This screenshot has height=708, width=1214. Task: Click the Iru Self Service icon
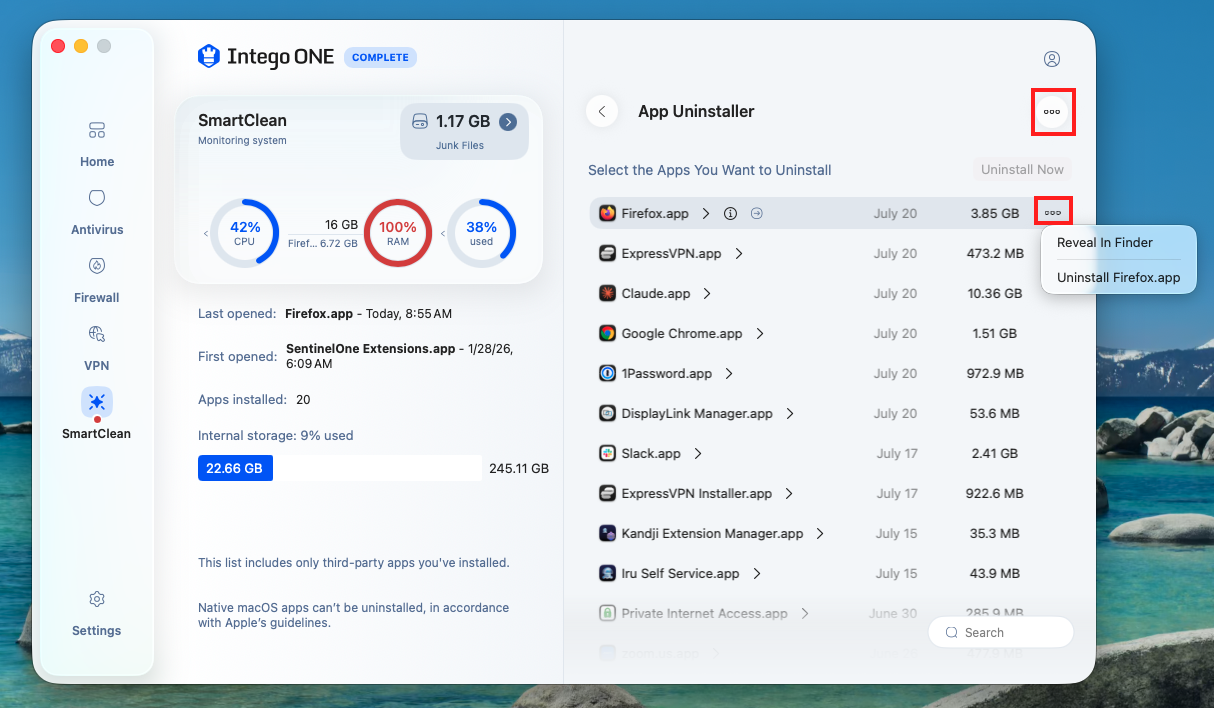[607, 573]
